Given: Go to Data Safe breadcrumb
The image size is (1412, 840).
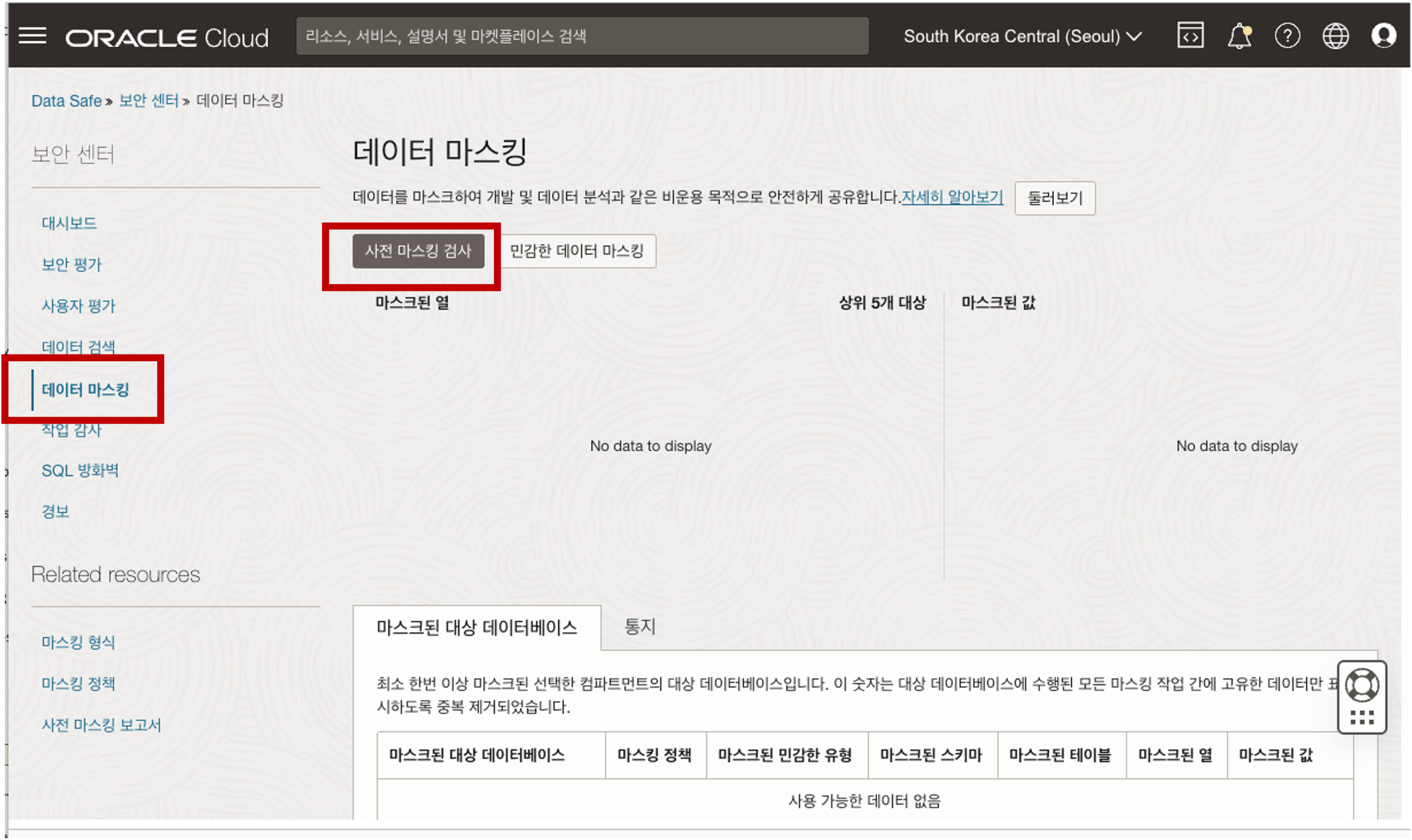Looking at the screenshot, I should coord(66,101).
